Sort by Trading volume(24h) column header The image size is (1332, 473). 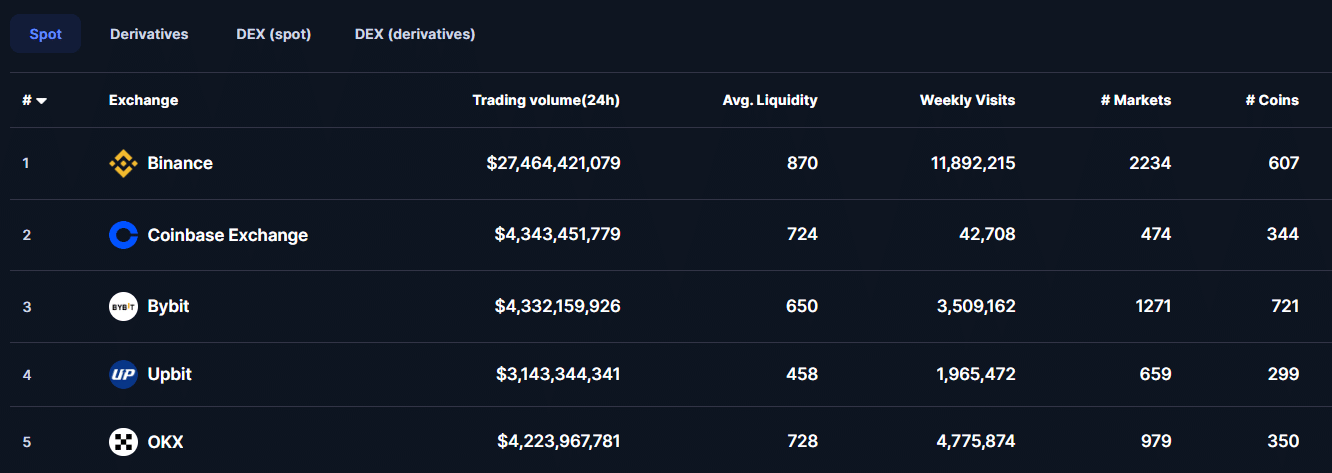(x=546, y=100)
